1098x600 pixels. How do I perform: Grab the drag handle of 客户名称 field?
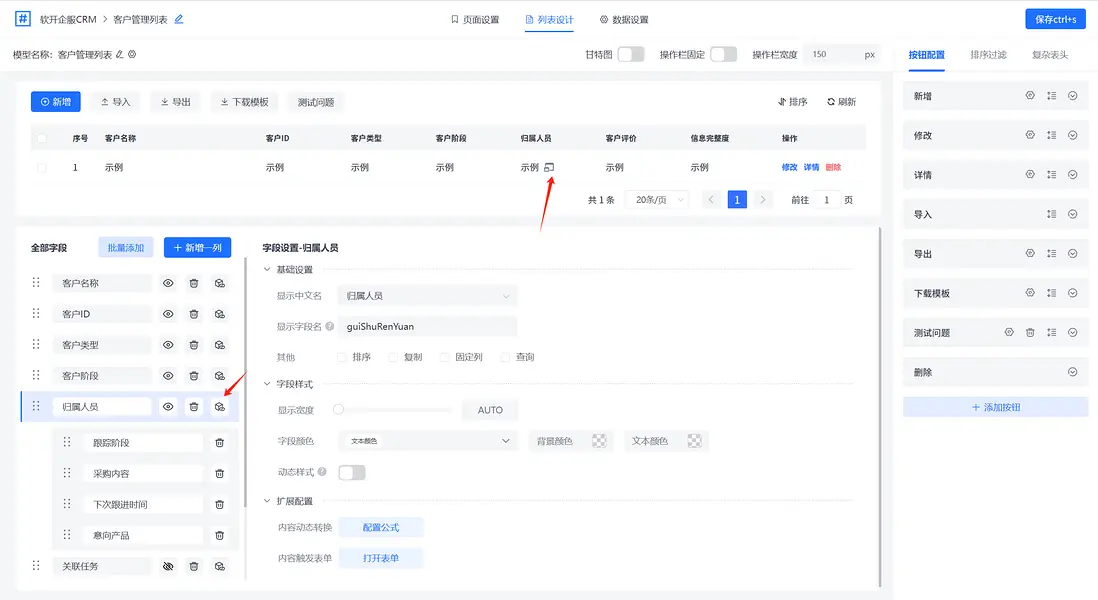tap(36, 283)
